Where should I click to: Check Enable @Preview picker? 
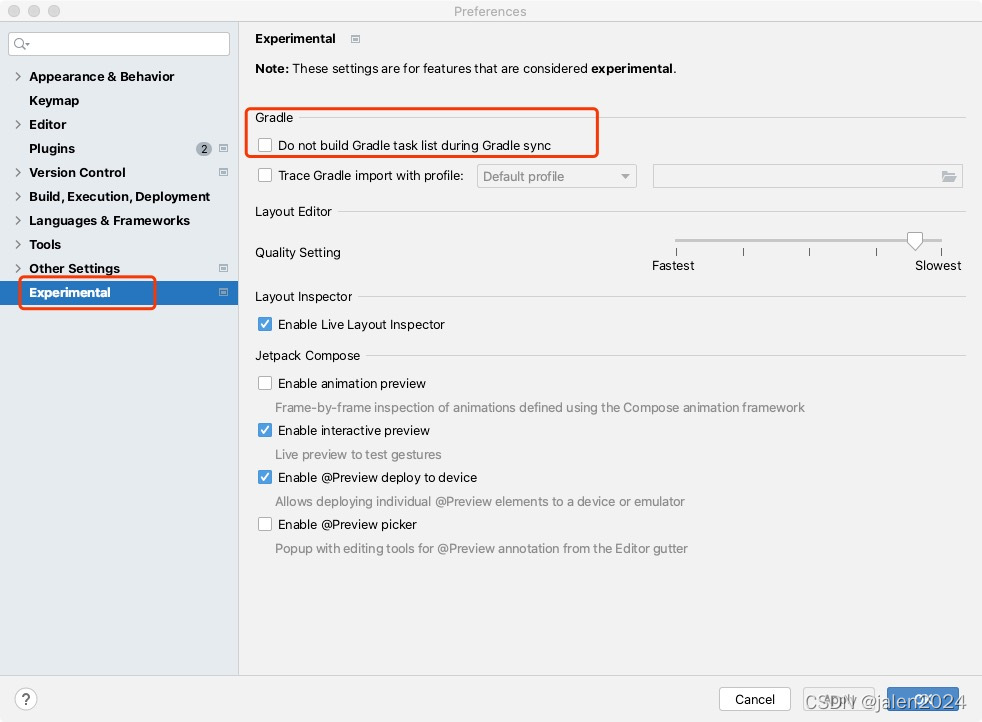265,524
